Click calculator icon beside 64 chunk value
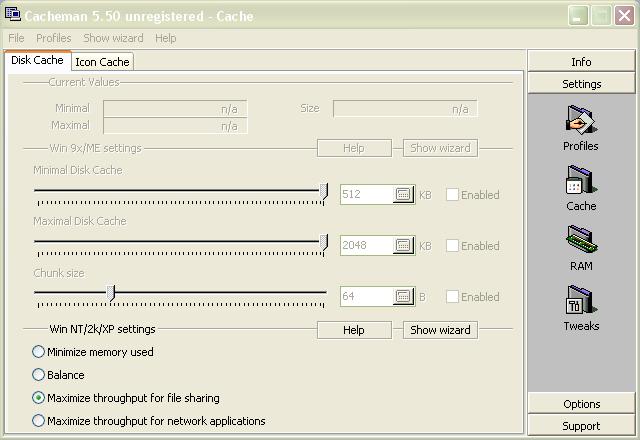This screenshot has width=640, height=440. click(403, 296)
